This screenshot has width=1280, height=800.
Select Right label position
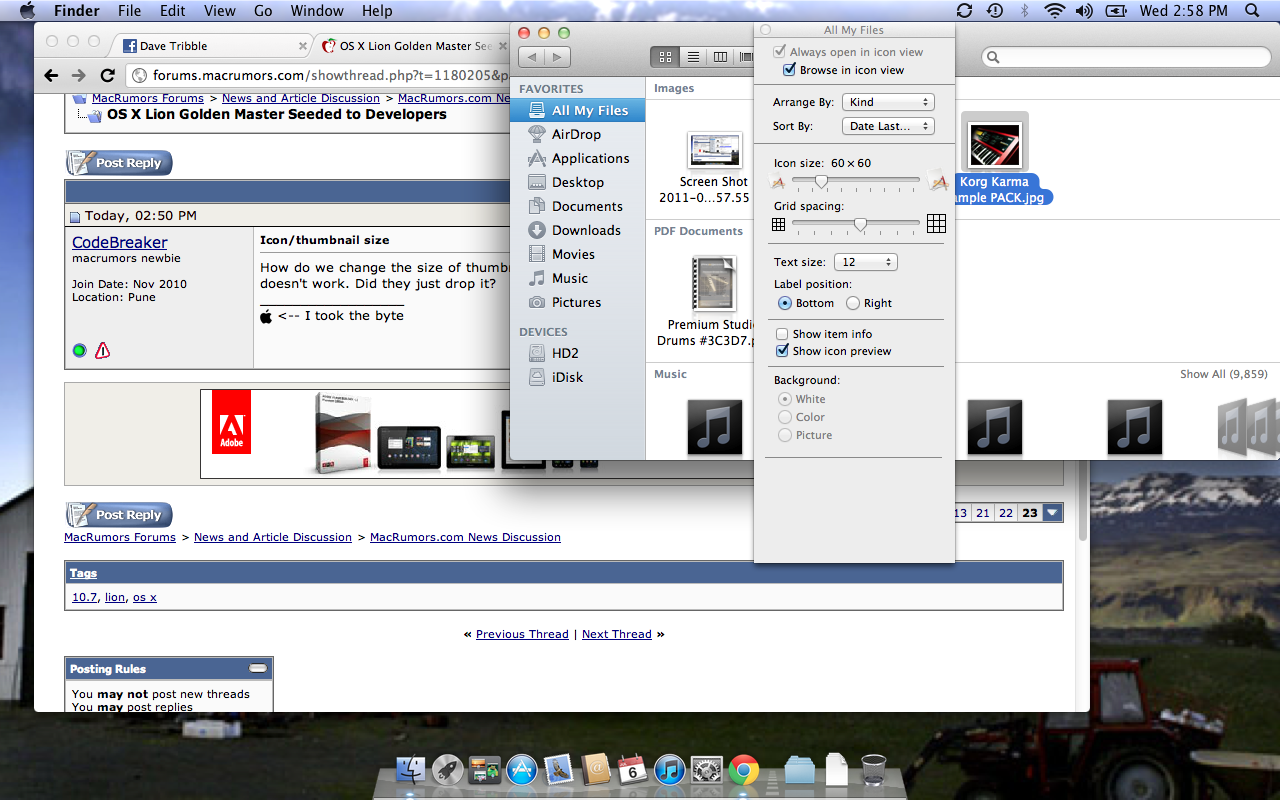pos(853,303)
